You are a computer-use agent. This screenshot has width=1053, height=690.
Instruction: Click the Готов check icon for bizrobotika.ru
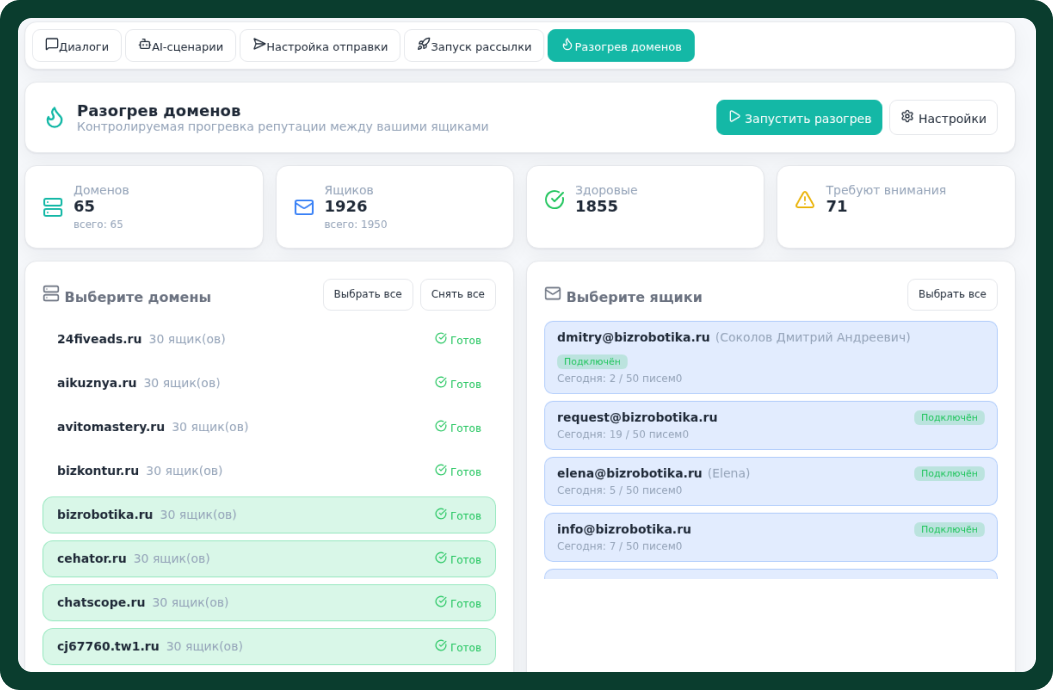coord(441,514)
